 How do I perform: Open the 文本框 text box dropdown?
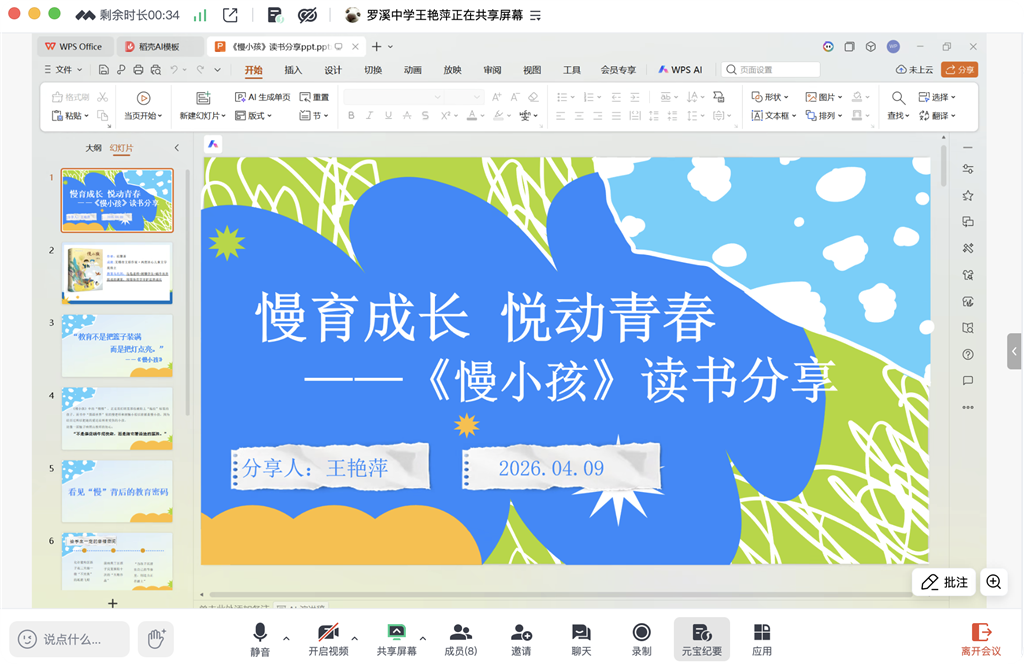(774, 116)
